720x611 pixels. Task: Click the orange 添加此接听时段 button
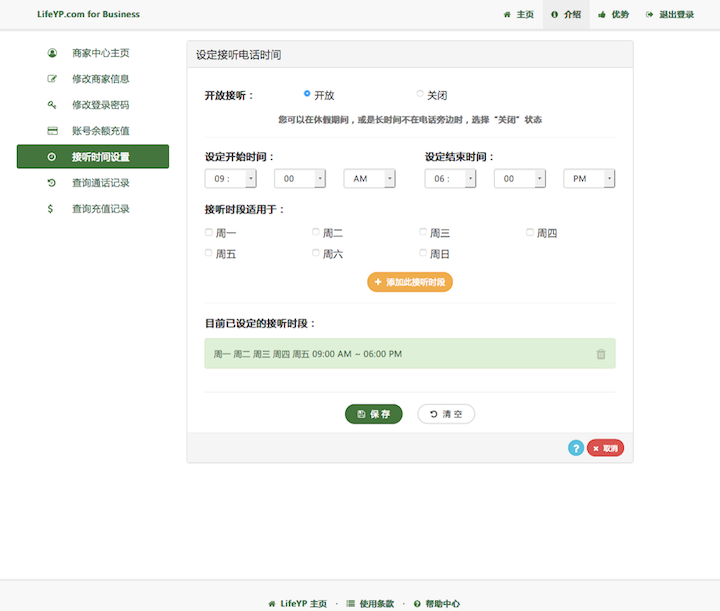(410, 282)
